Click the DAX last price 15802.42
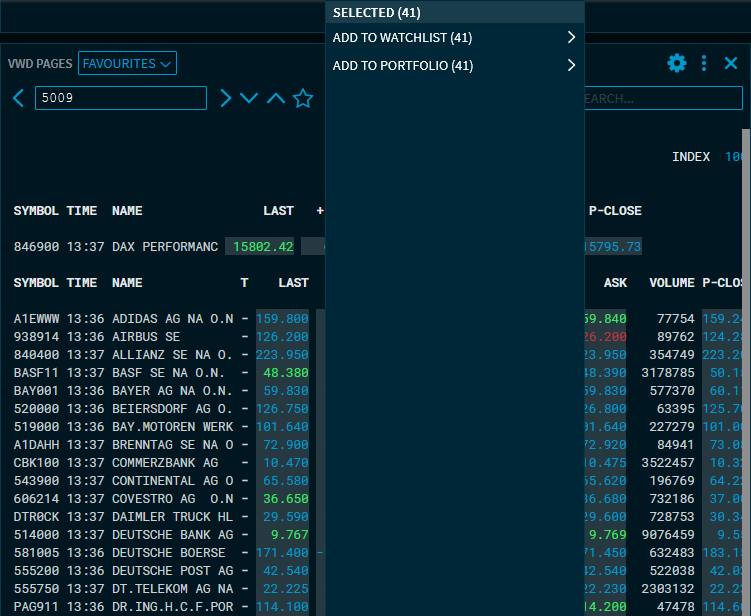This screenshot has width=751, height=616. click(x=261, y=247)
